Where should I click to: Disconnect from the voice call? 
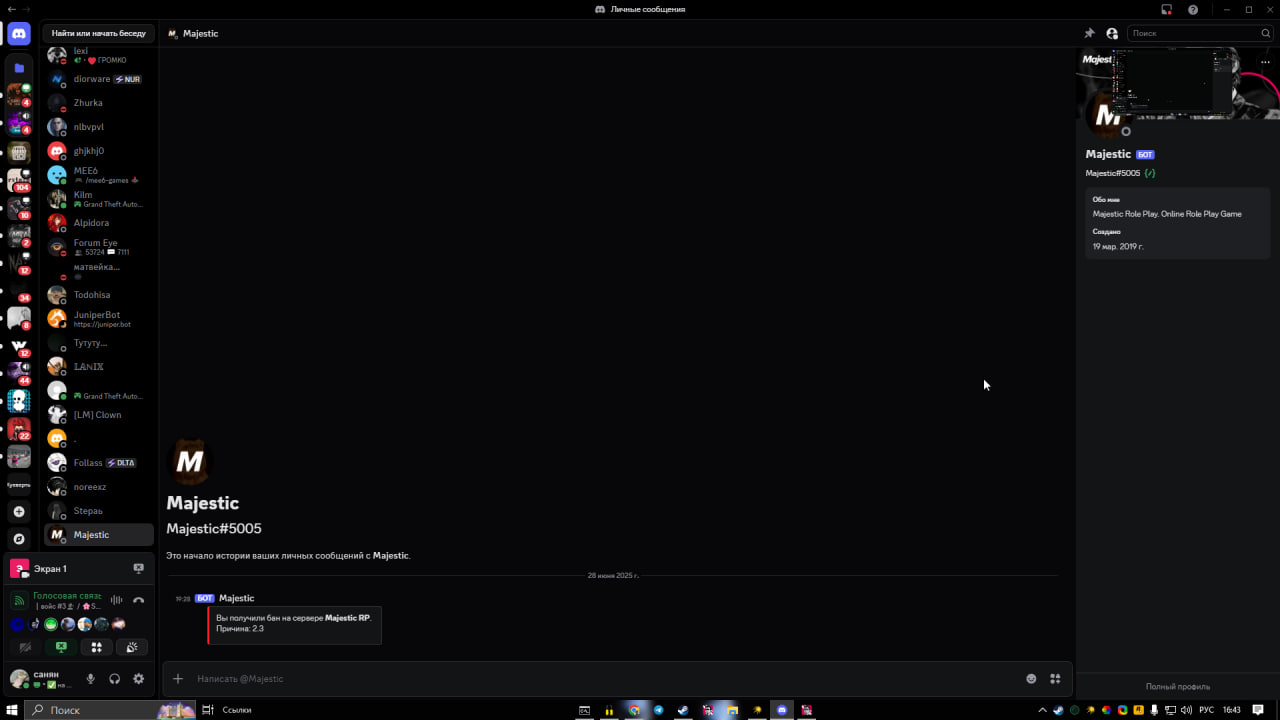coord(139,600)
